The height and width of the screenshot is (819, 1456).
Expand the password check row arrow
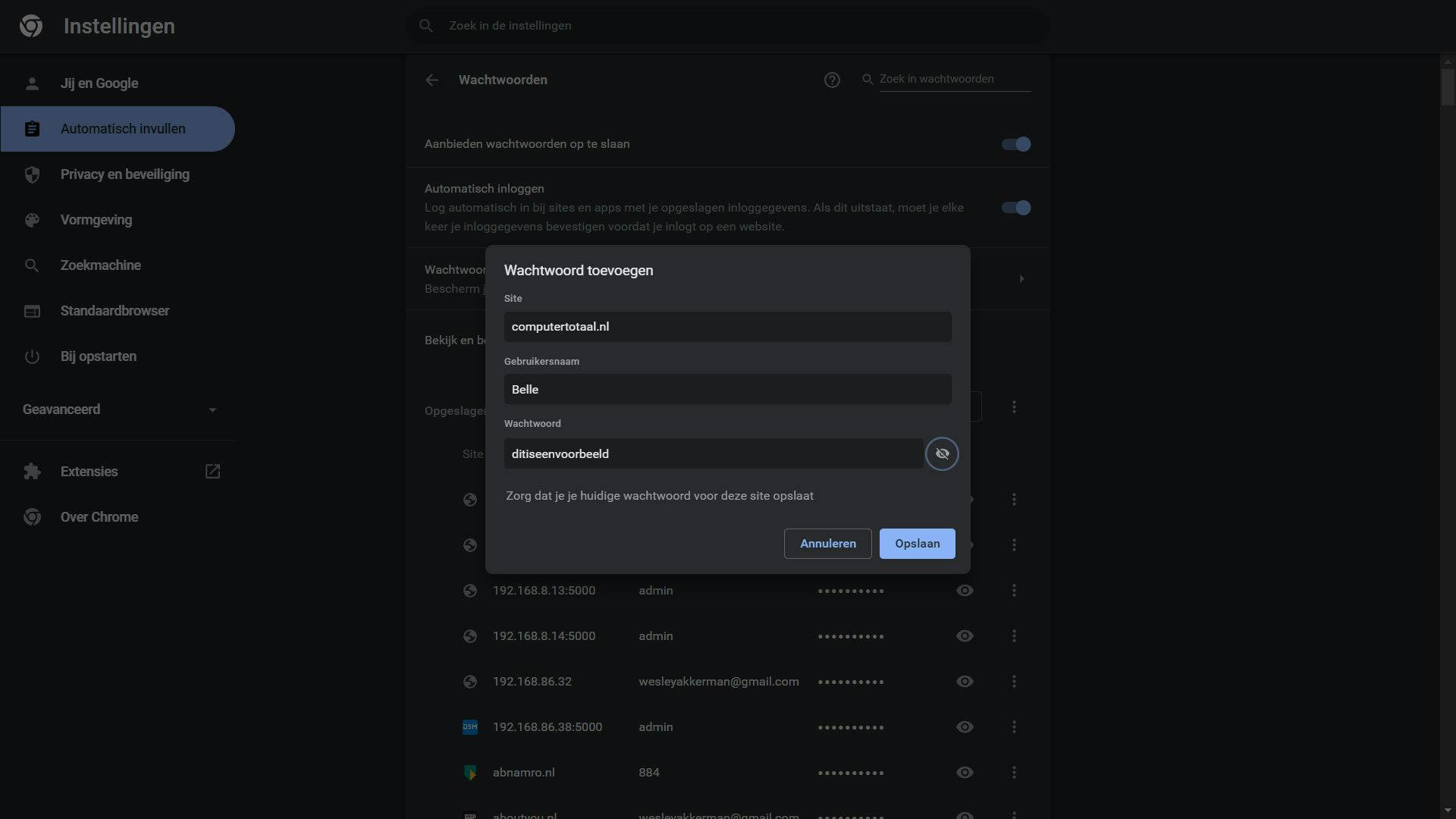pyautogui.click(x=1021, y=279)
